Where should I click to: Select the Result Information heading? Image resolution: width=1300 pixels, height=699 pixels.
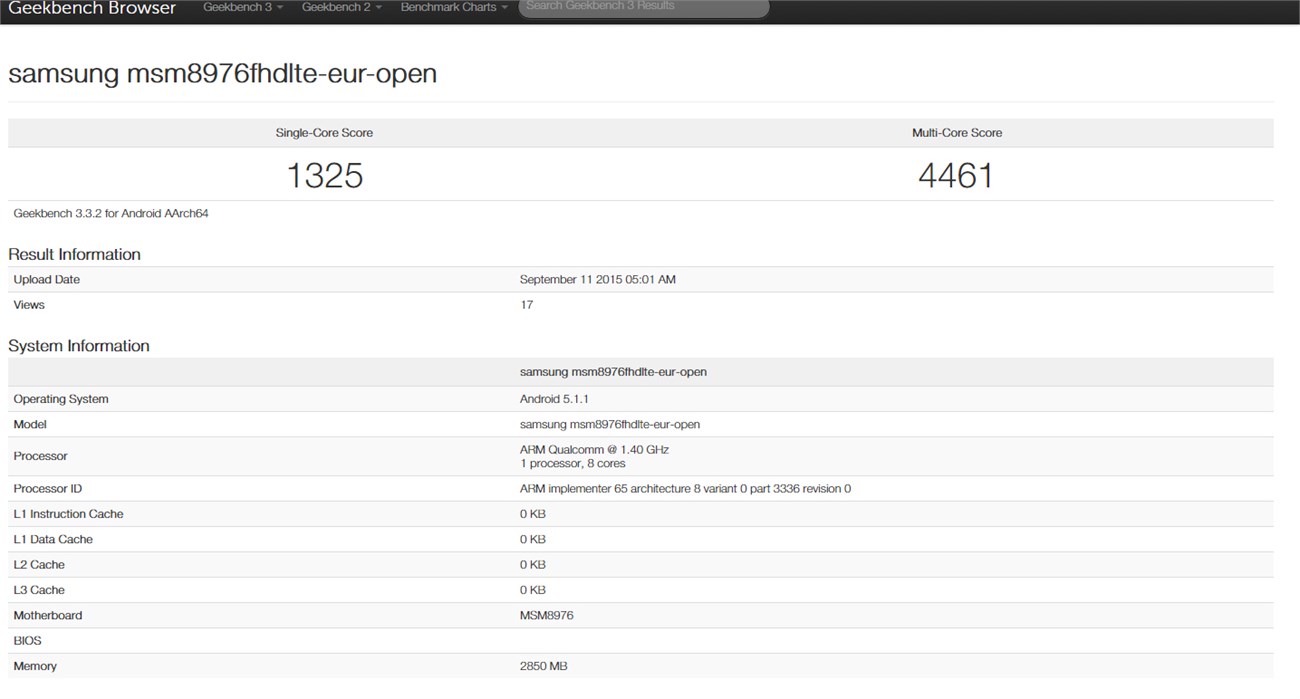(74, 254)
